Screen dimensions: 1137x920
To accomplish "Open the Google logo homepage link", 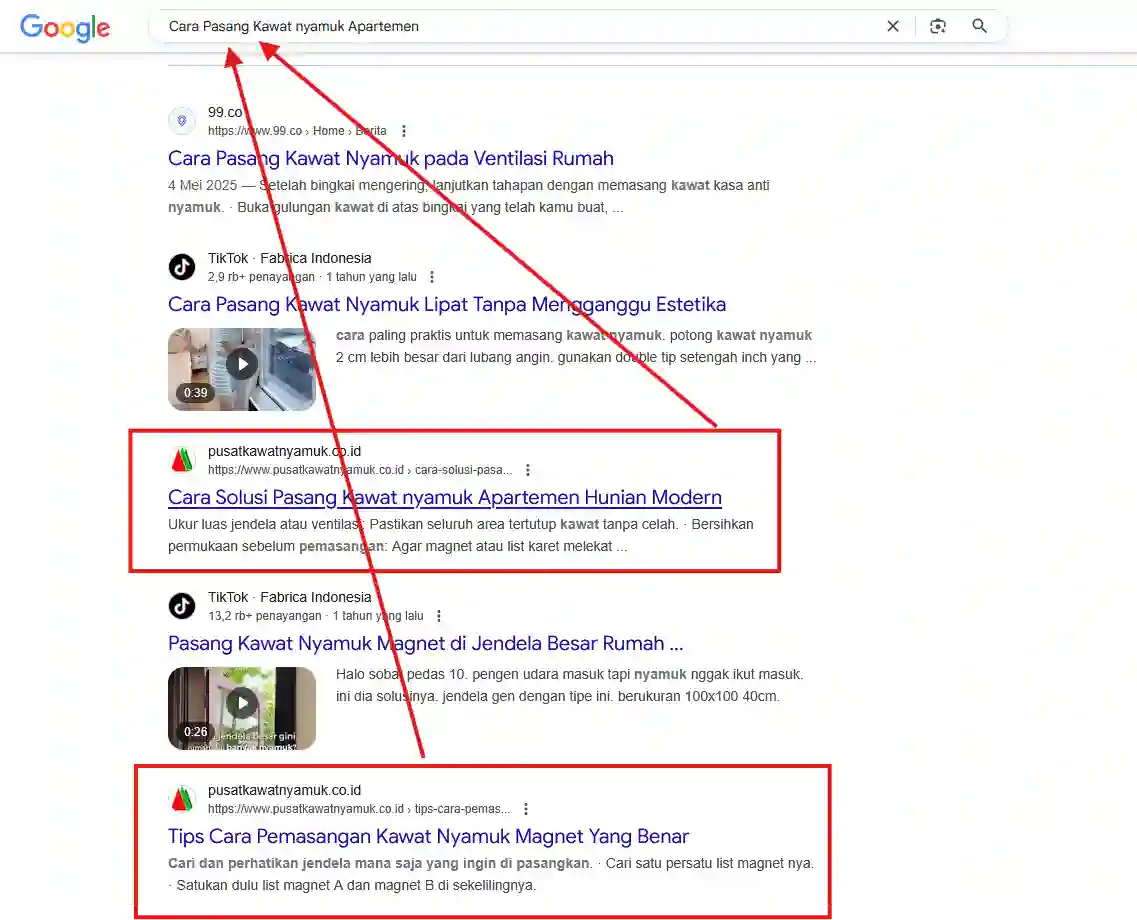I will tap(65, 27).
